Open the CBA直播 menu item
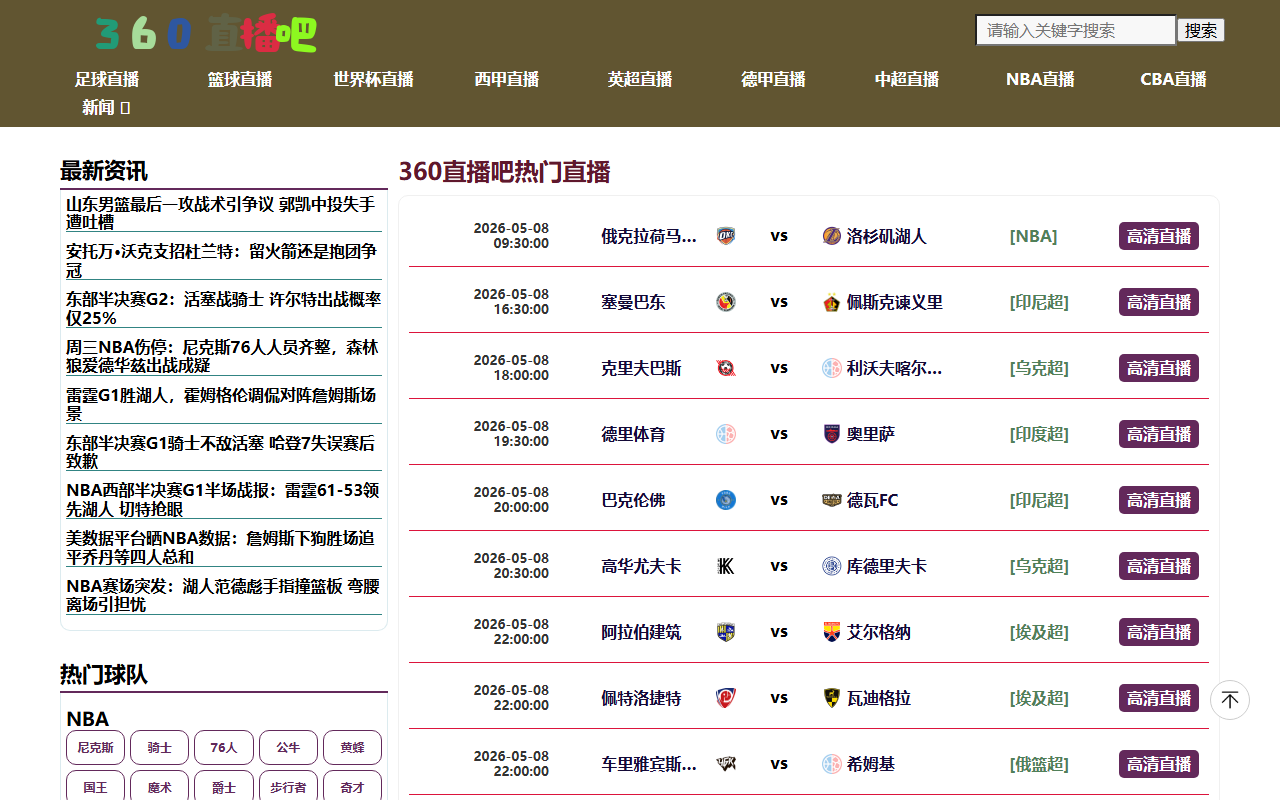This screenshot has width=1280, height=800. pyautogui.click(x=1173, y=79)
